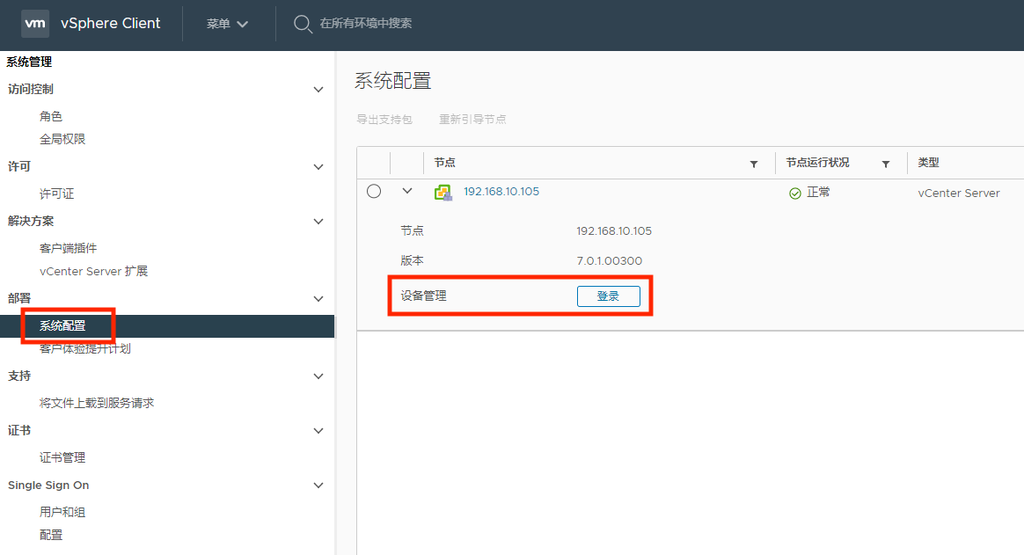This screenshot has width=1024, height=555.
Task: Click the 节点 column header
Action: 445,163
